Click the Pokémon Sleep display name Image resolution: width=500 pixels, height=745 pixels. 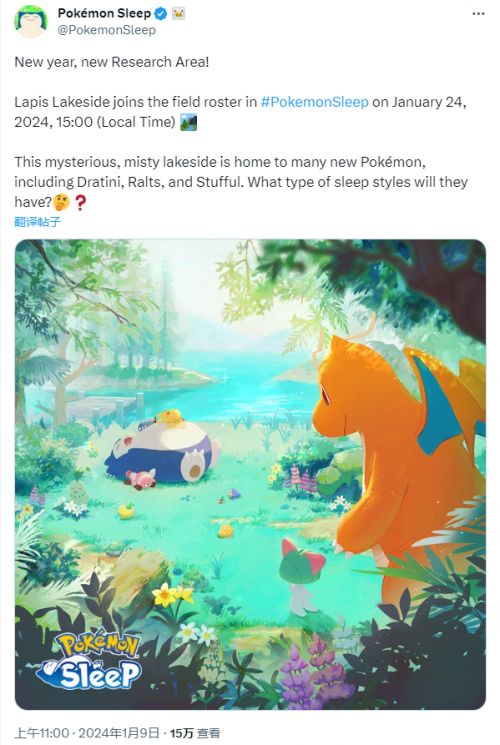[104, 13]
